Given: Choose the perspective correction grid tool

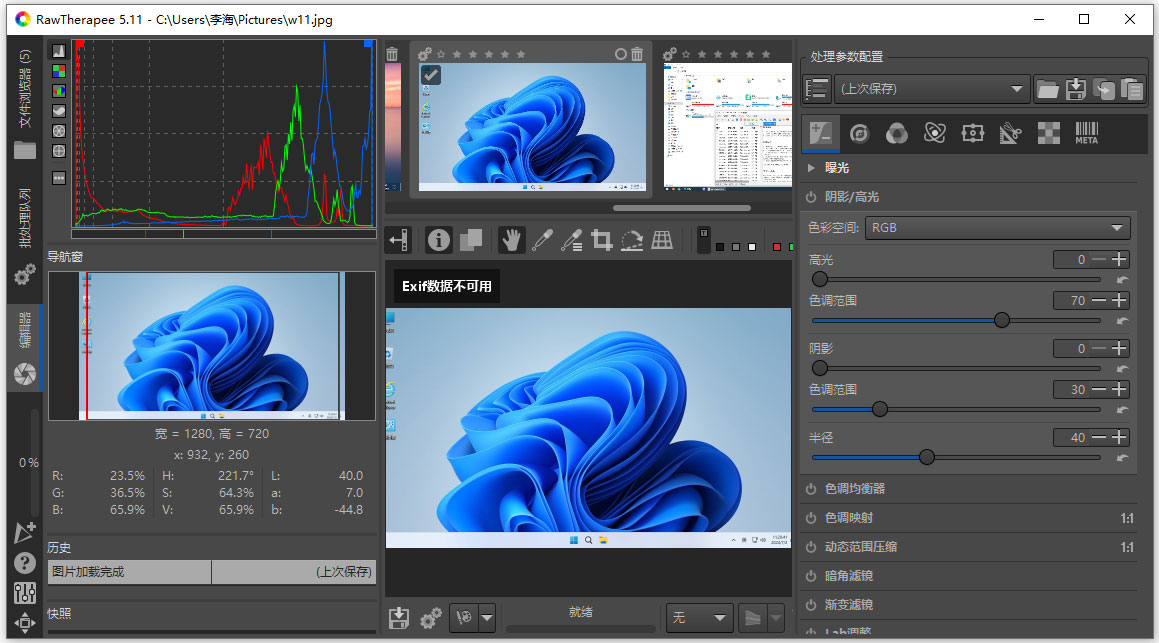Looking at the screenshot, I should (662, 240).
